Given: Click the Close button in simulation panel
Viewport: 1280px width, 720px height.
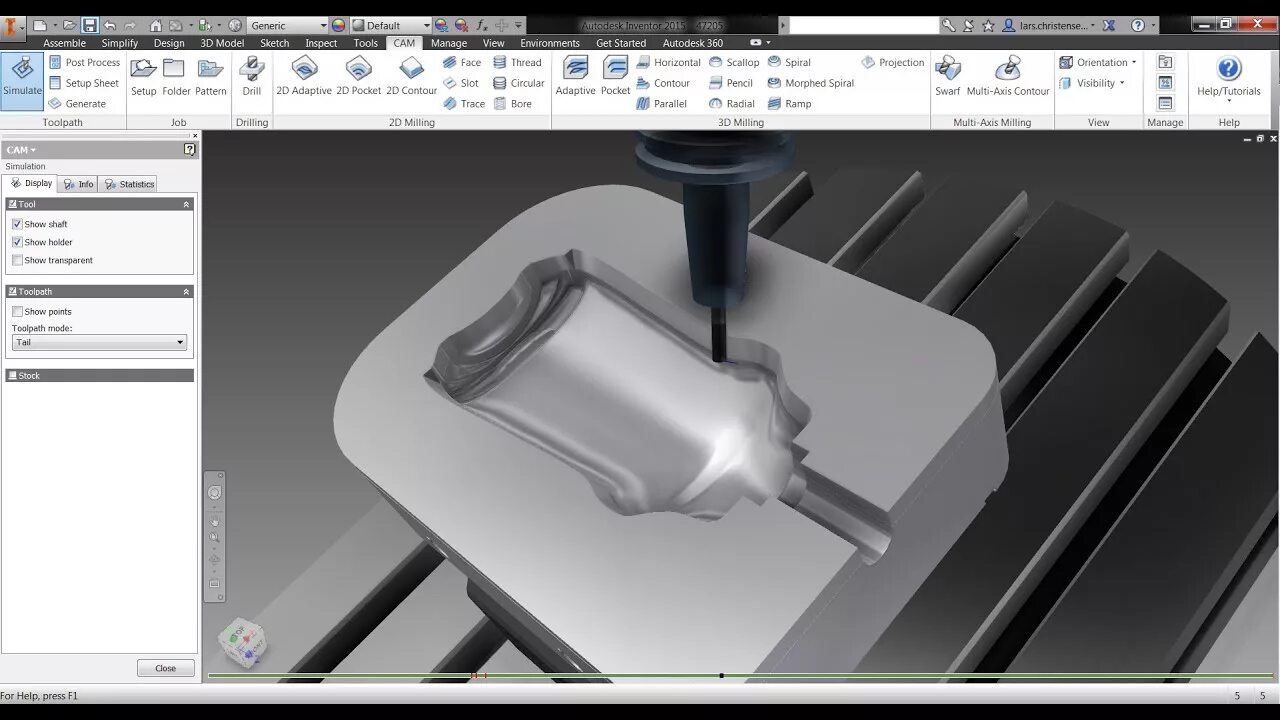Looking at the screenshot, I should pyautogui.click(x=166, y=668).
